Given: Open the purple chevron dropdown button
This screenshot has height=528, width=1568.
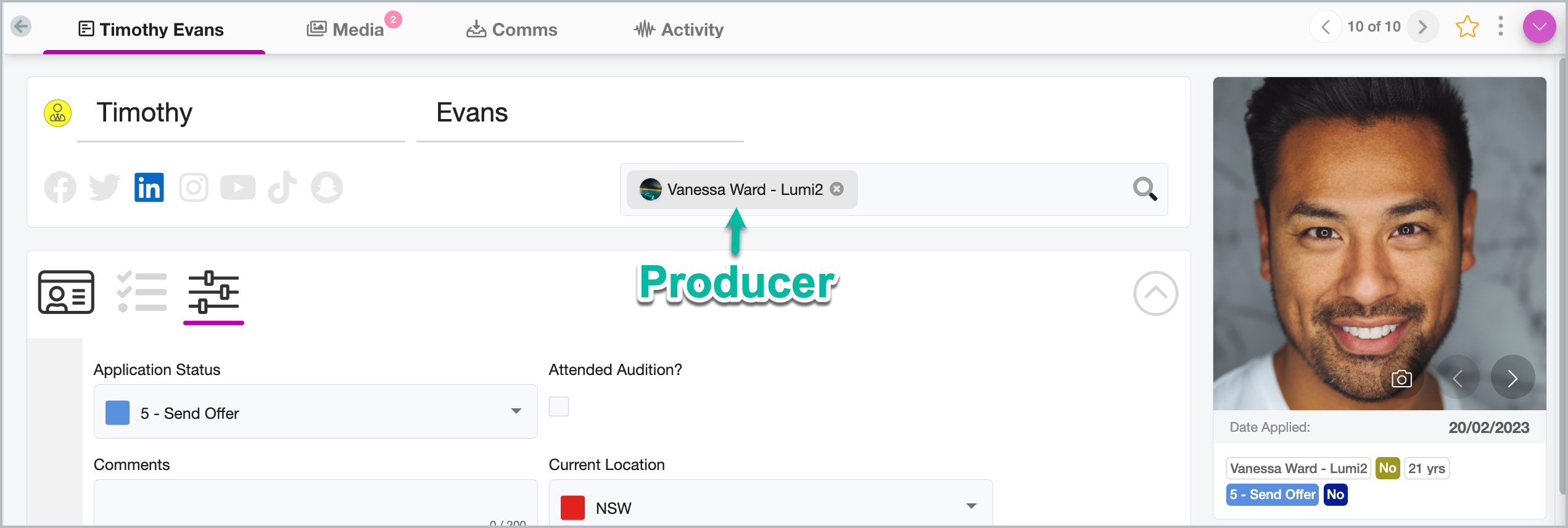Looking at the screenshot, I should pyautogui.click(x=1539, y=27).
